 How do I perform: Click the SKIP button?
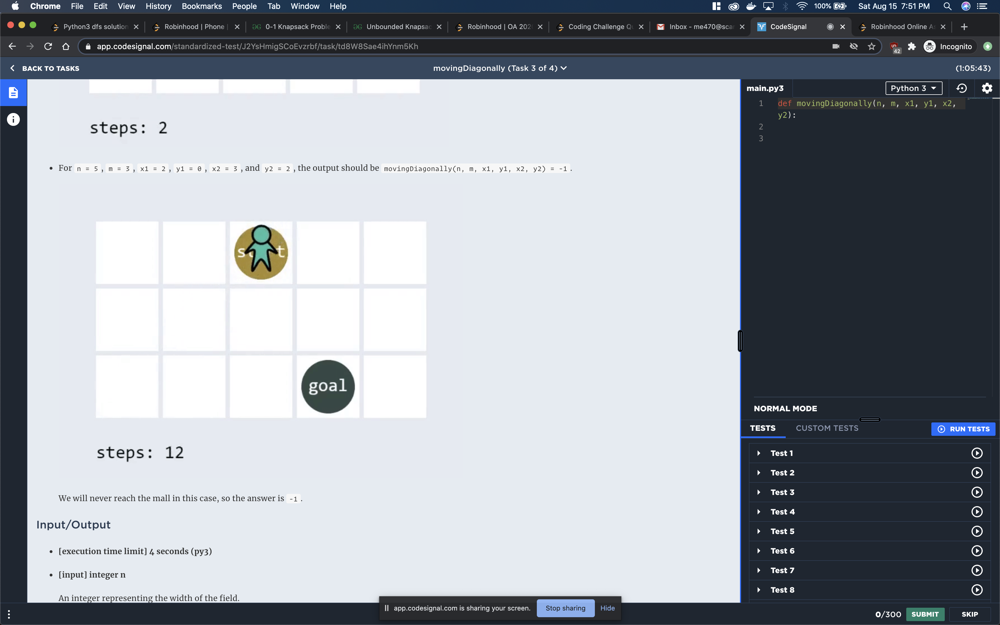(x=969, y=614)
